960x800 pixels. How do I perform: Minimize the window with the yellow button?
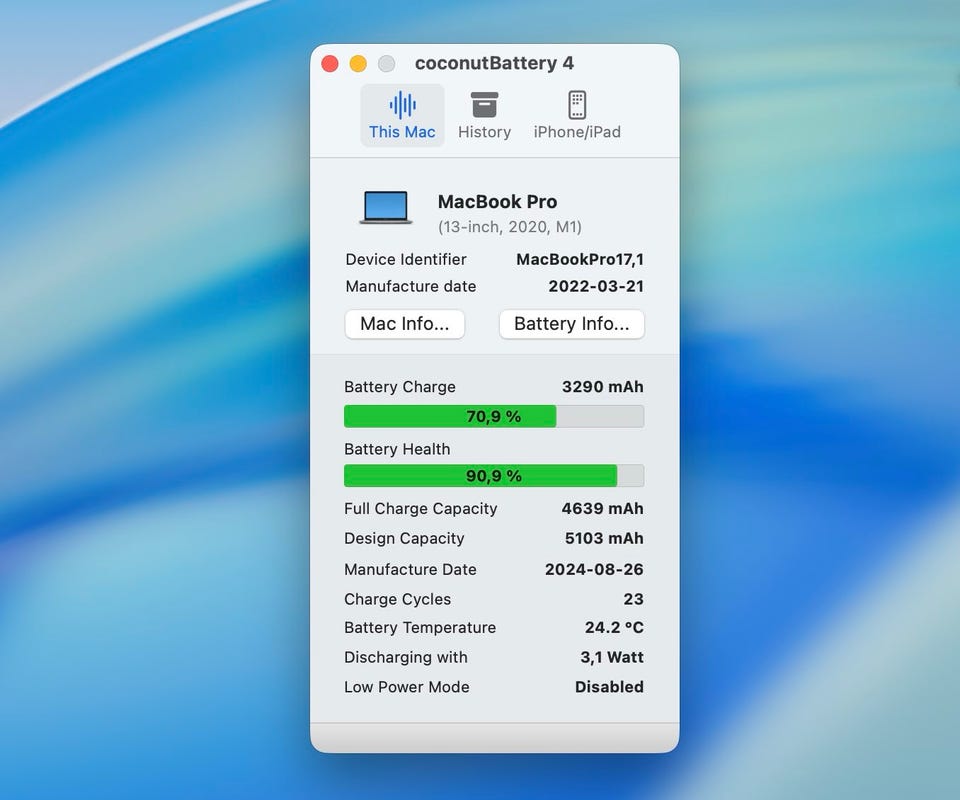358,64
